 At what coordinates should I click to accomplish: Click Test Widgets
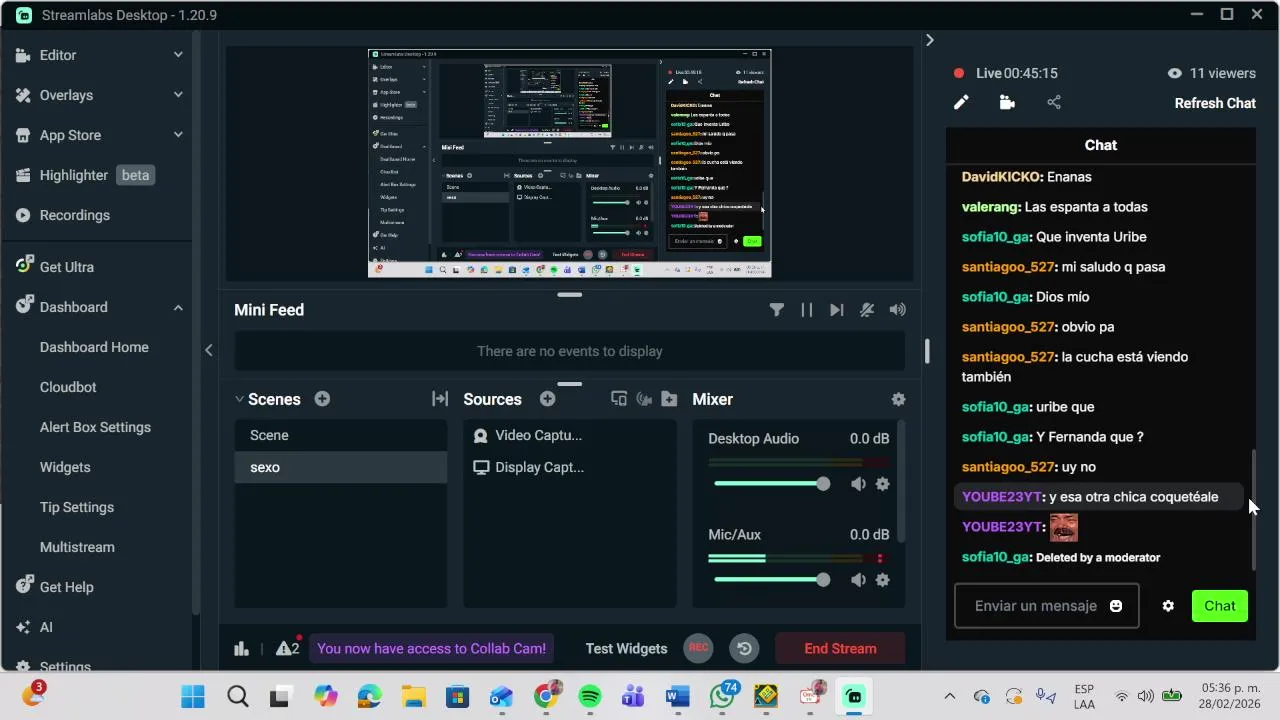pos(626,648)
